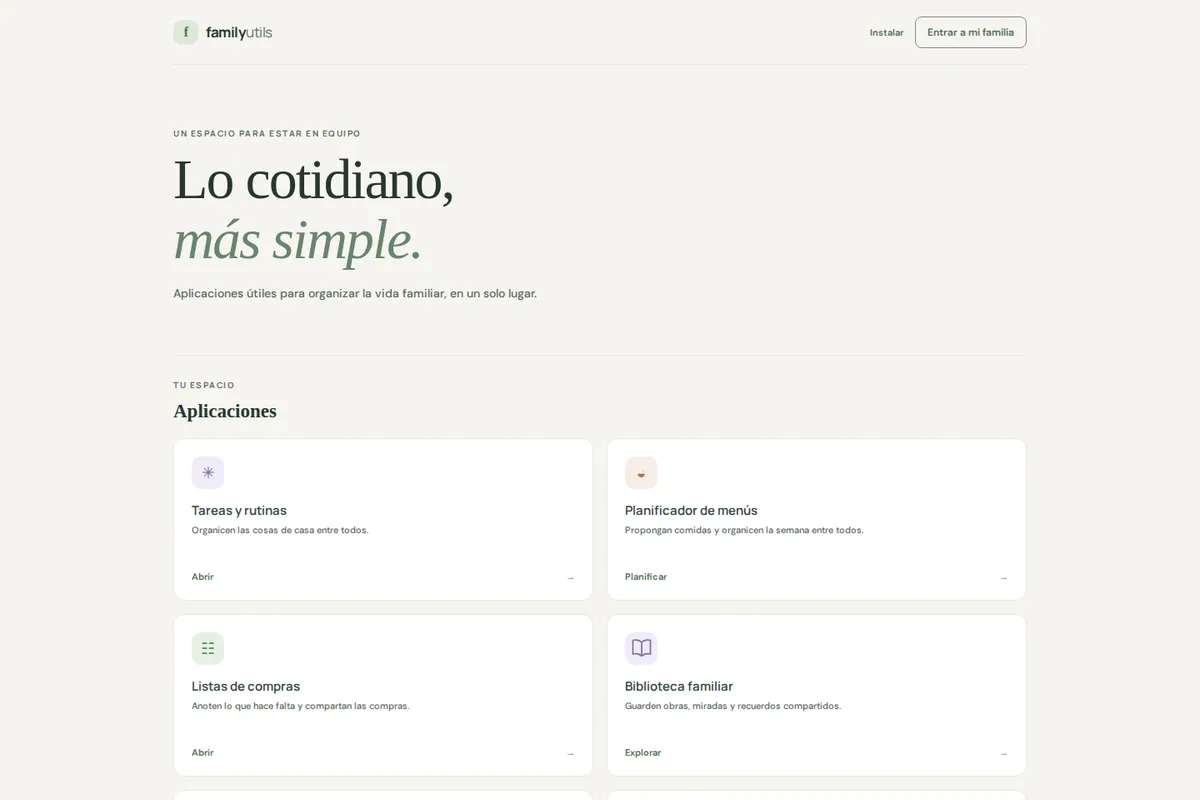
Task: Click the Planificador de menús bowl icon
Action: point(641,473)
